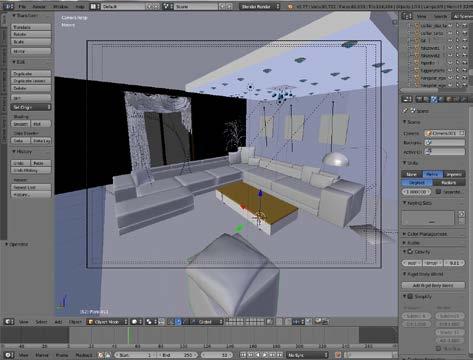Toggle the use preview range clock icon
This screenshot has width=473, height=360.
pos(101,355)
